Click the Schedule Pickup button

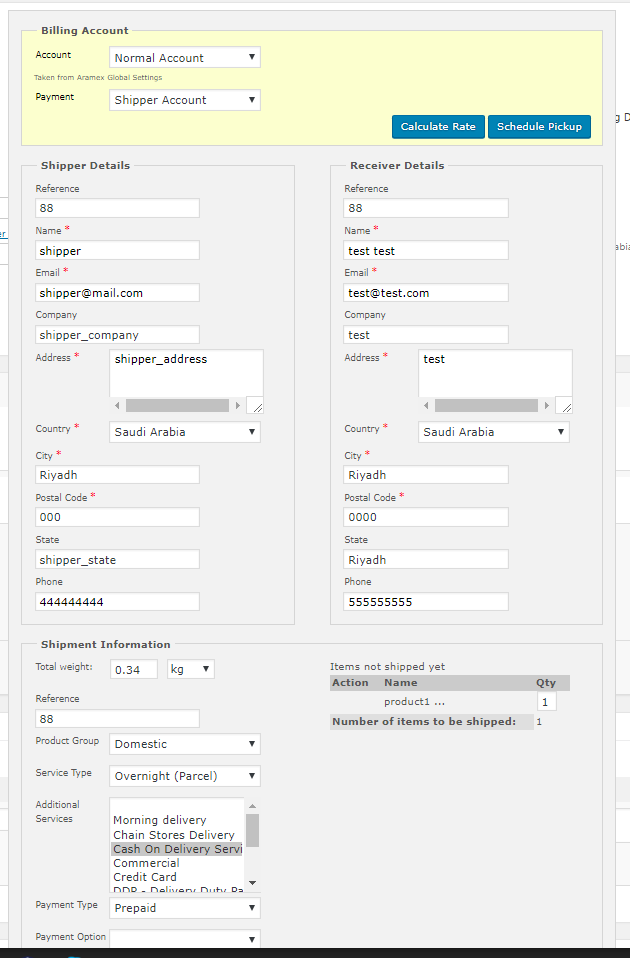539,127
